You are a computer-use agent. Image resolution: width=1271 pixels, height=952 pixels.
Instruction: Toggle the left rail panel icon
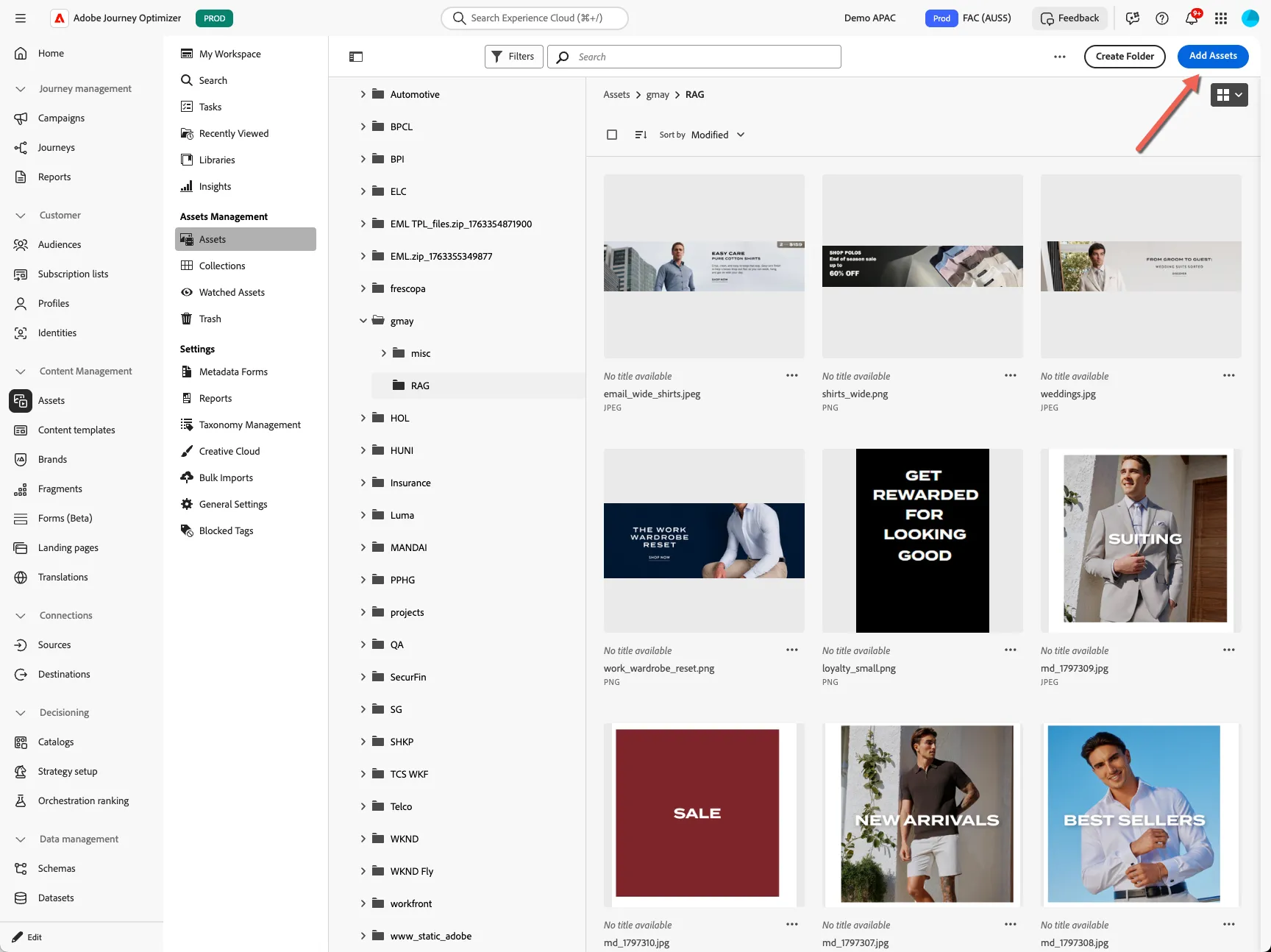coord(356,57)
